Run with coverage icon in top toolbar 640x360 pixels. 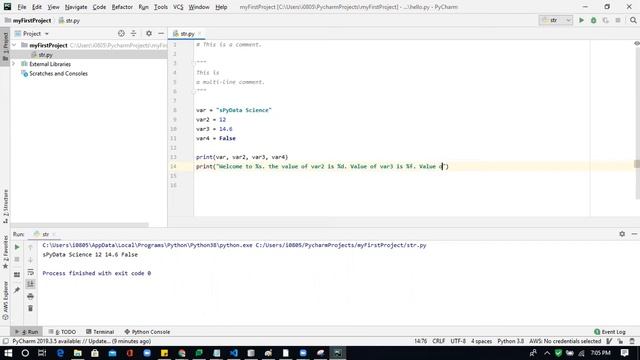(x=605, y=20)
